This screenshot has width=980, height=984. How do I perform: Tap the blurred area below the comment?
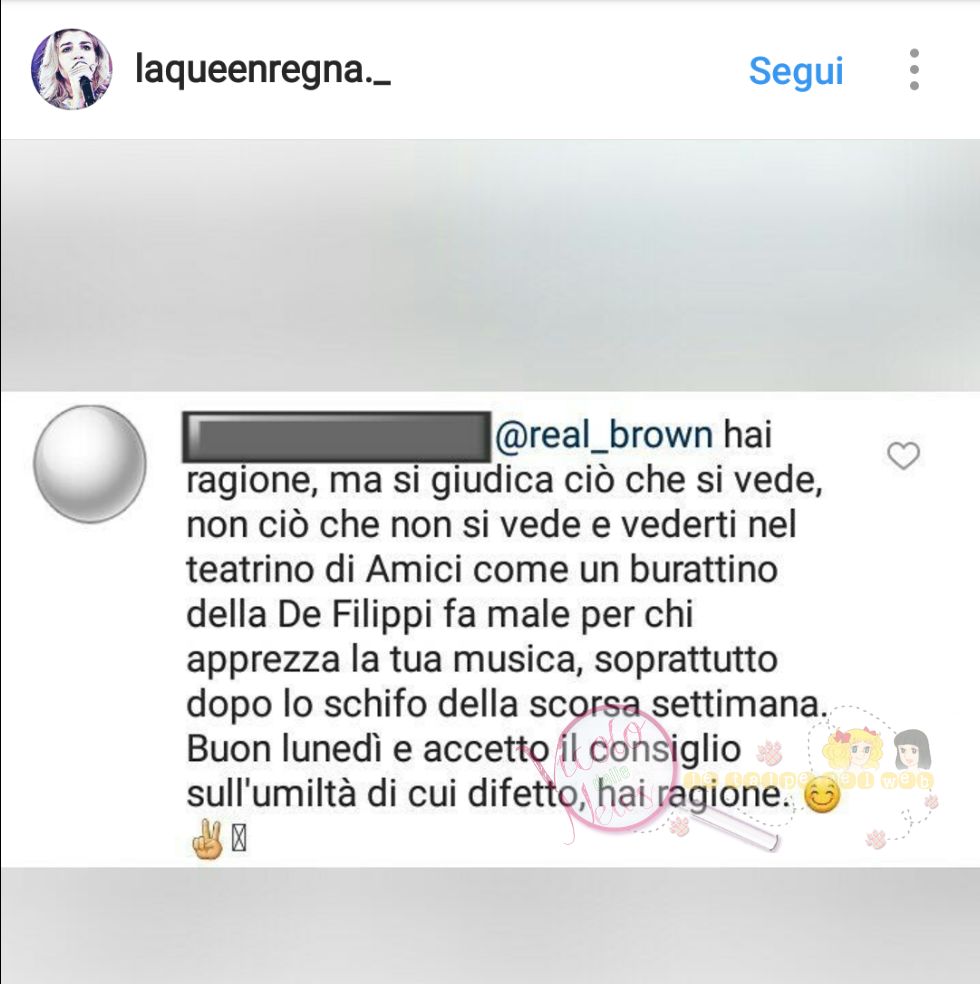[490, 926]
